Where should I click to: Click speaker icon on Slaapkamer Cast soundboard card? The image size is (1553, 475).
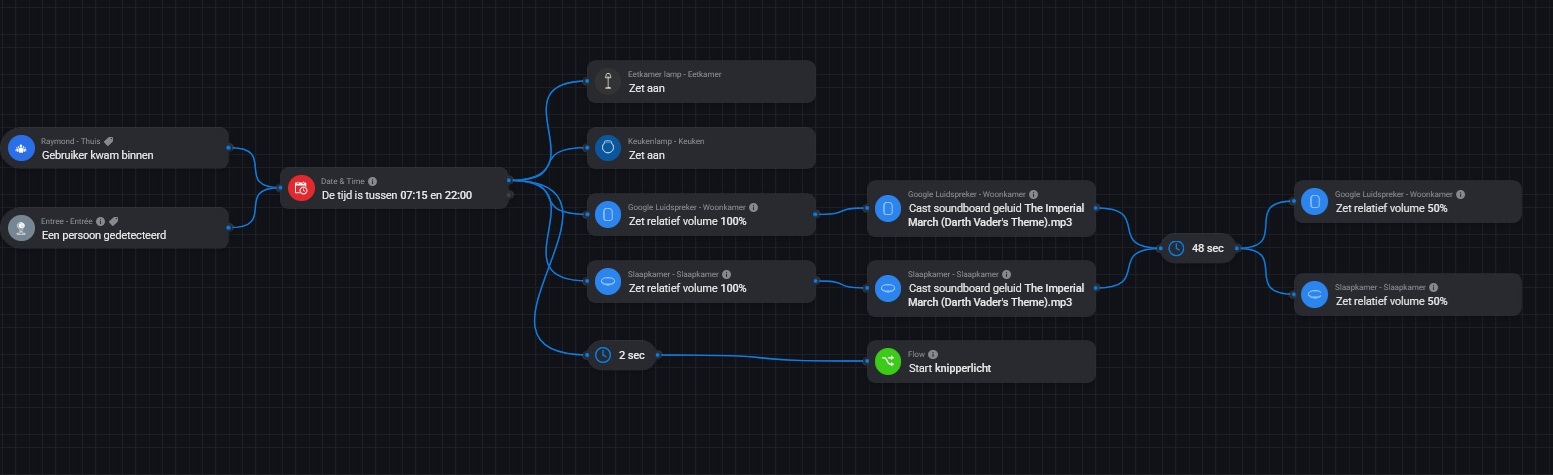click(887, 288)
